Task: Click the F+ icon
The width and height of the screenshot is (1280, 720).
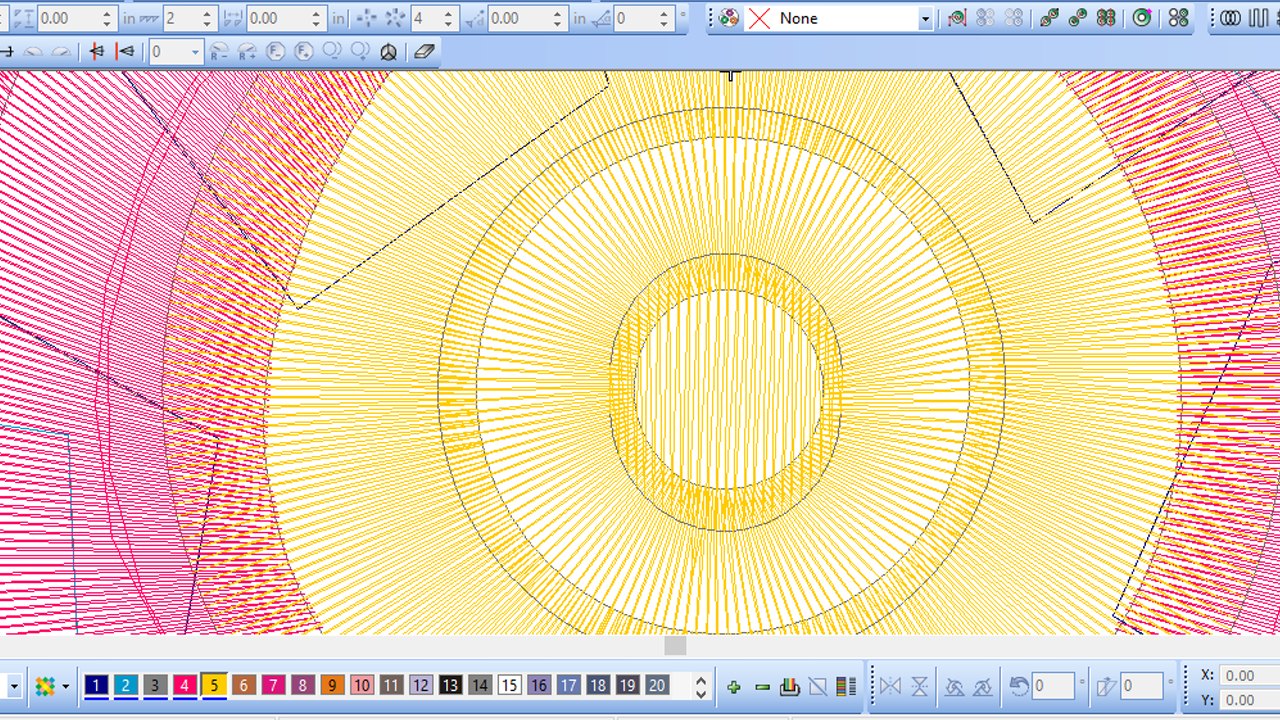Action: (304, 52)
